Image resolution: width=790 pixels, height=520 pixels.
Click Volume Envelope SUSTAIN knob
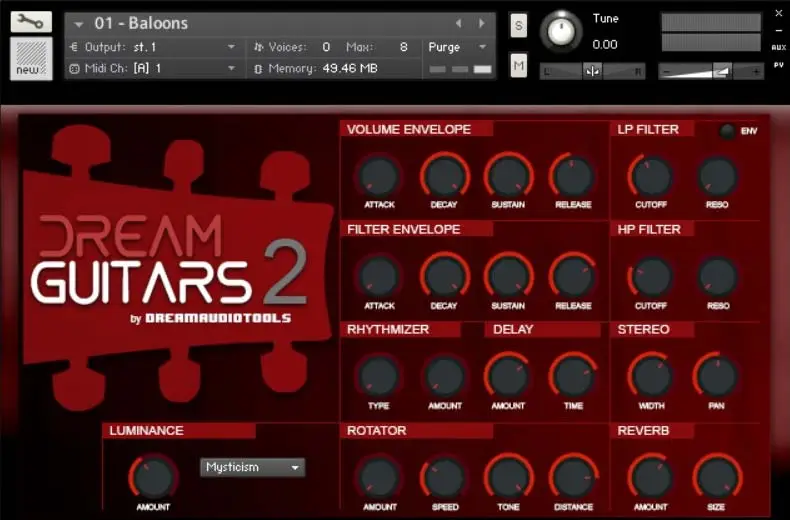tap(508, 176)
